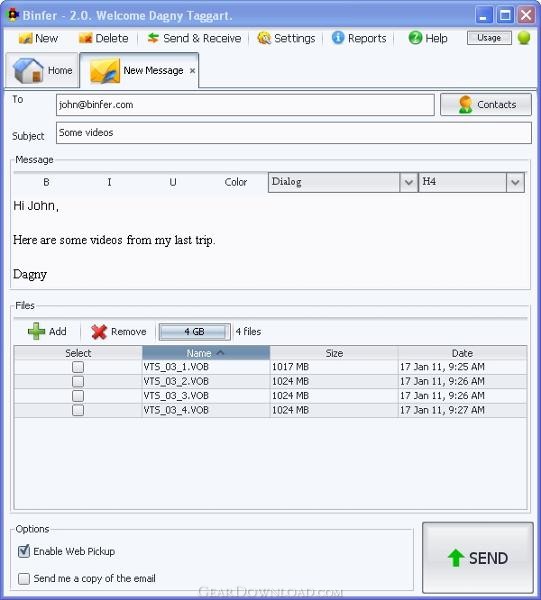The image size is (541, 600).
Task: Click the green plus Add files icon
Action: pyautogui.click(x=36, y=331)
